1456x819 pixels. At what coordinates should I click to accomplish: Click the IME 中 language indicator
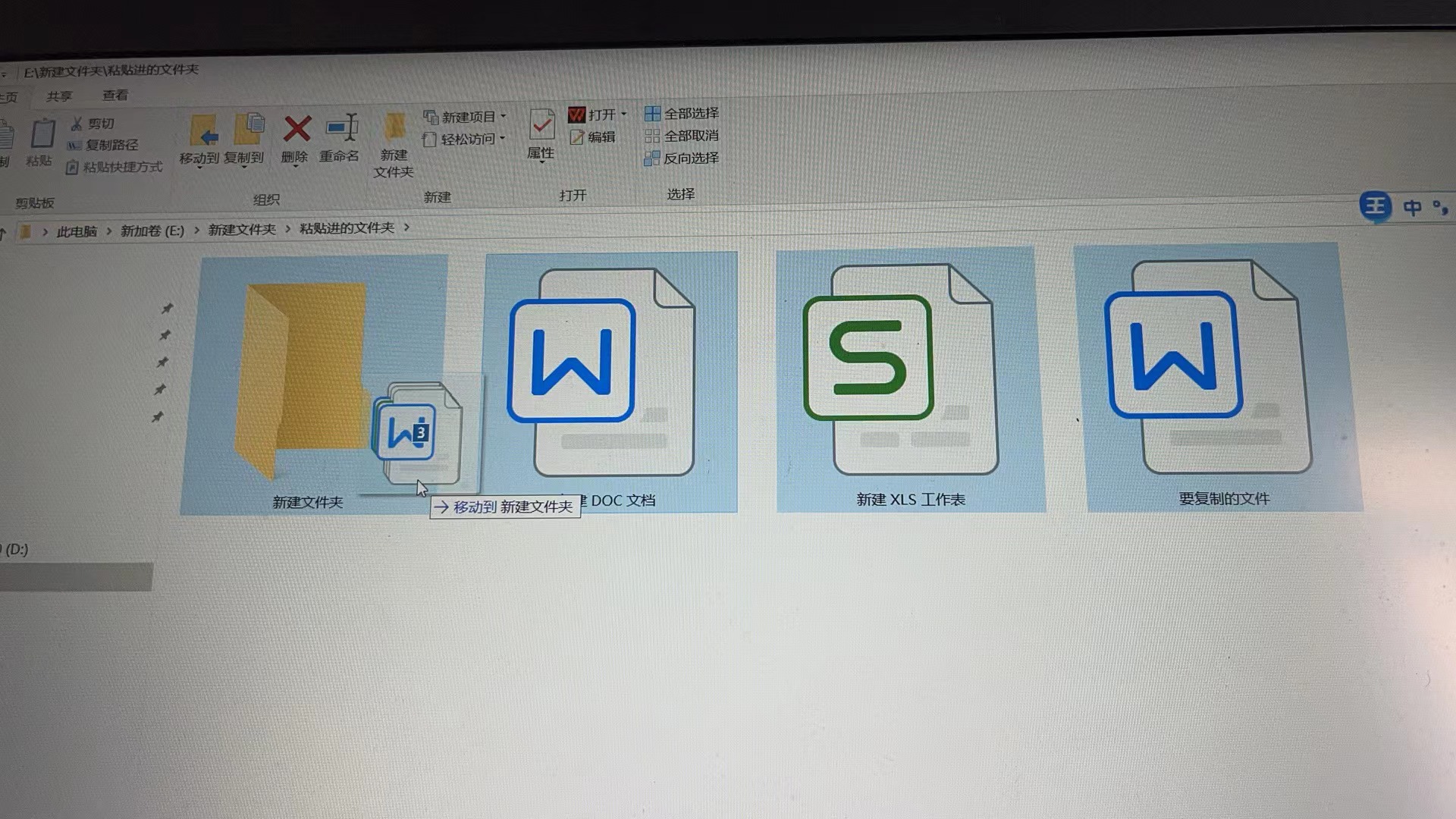point(1412,208)
